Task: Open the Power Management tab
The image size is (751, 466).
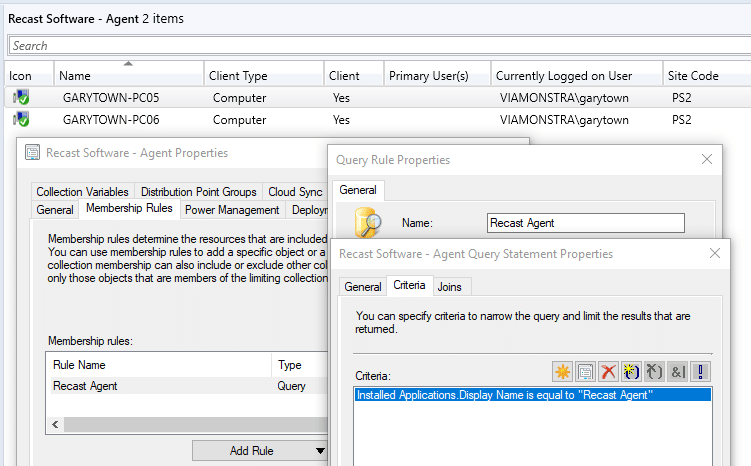Action: [232, 210]
